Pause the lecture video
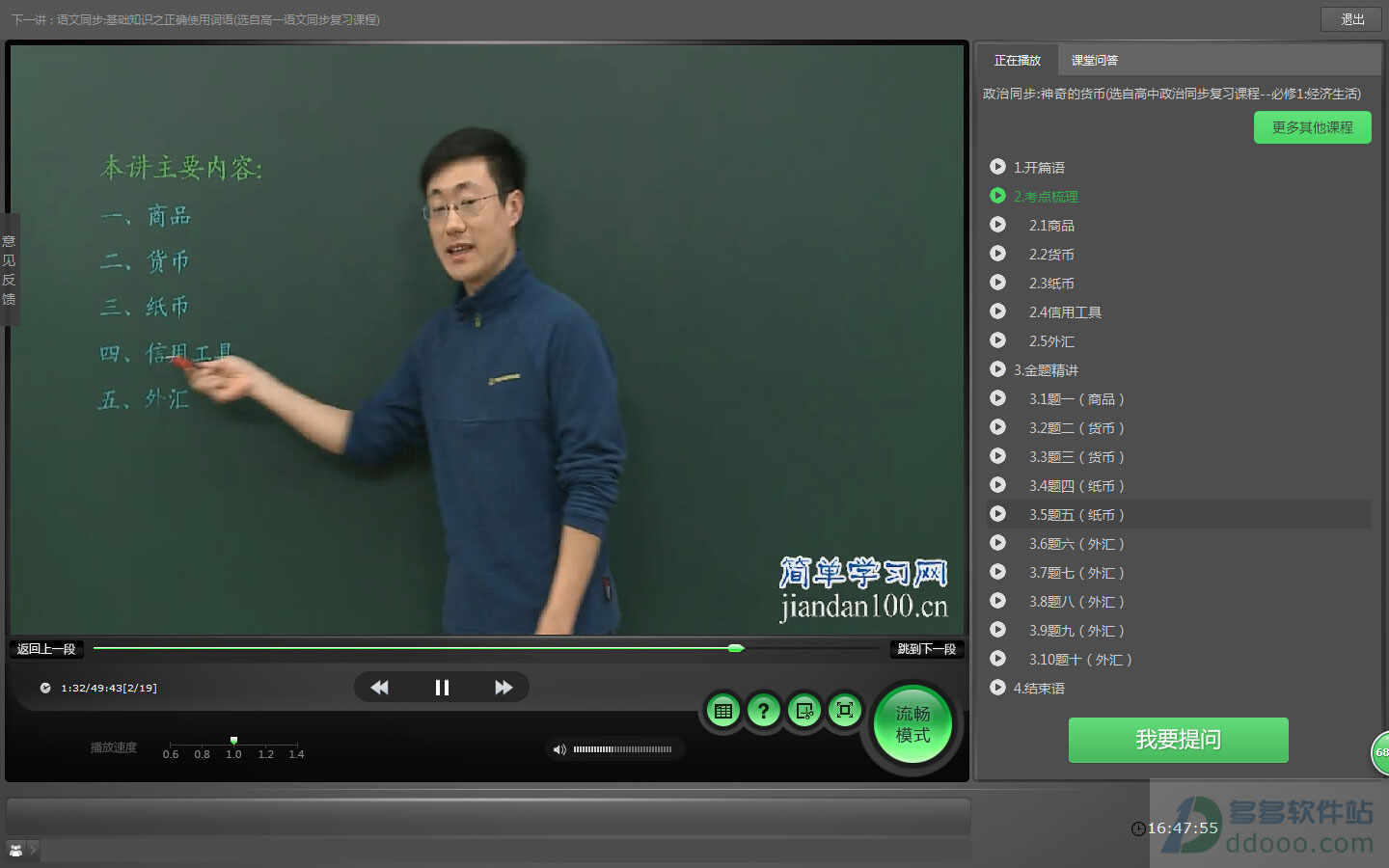 [x=442, y=688]
